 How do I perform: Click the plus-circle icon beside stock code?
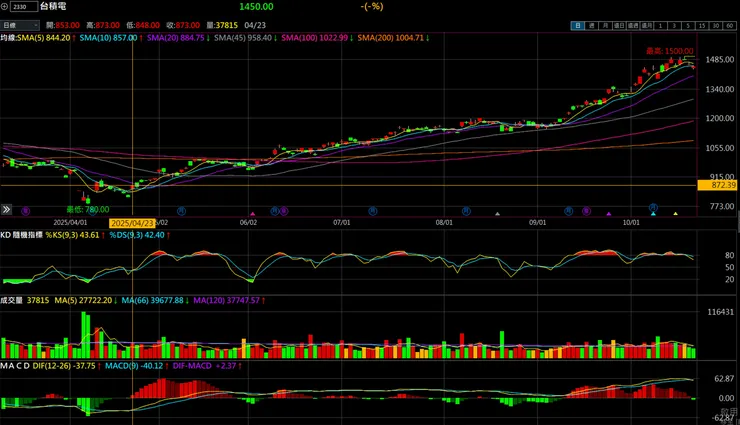pyautogui.click(x=4, y=7)
